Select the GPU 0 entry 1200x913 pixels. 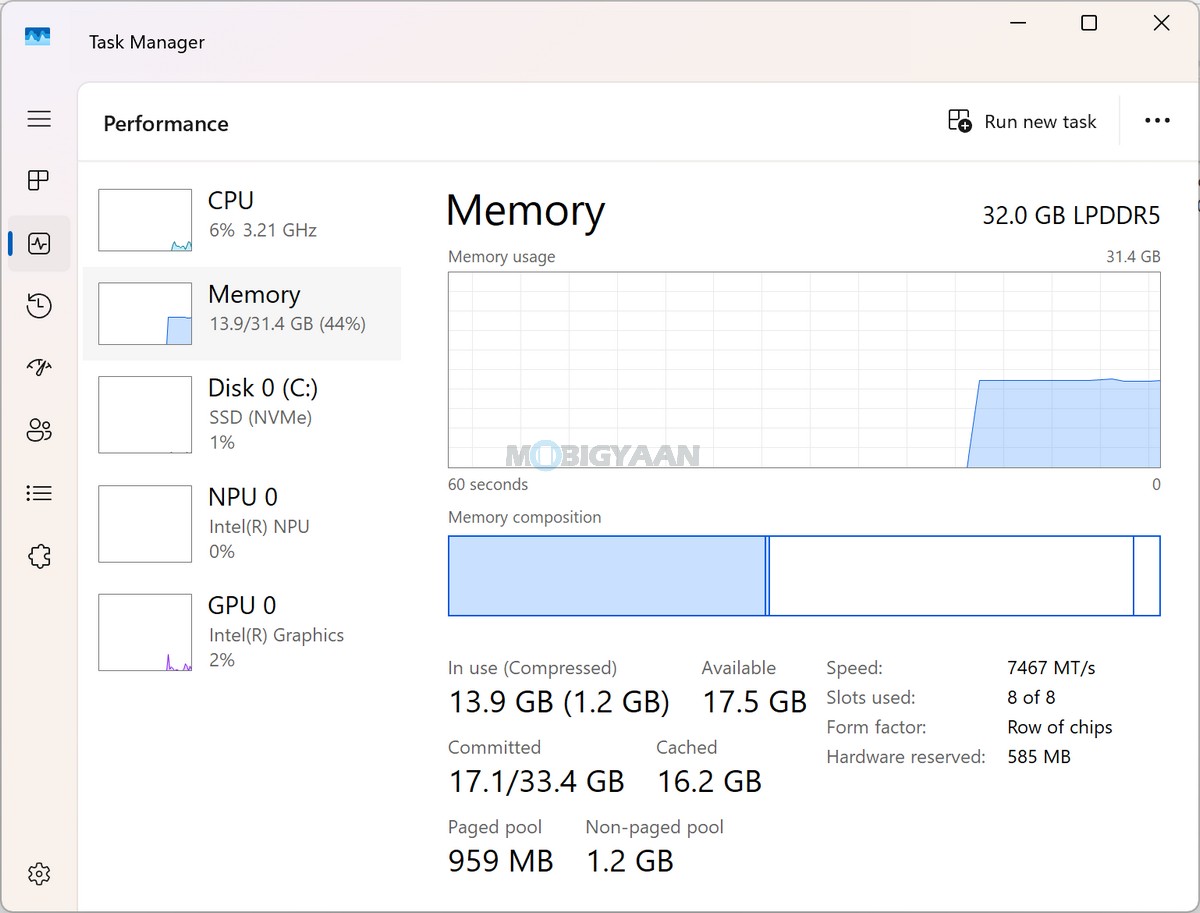[242, 632]
